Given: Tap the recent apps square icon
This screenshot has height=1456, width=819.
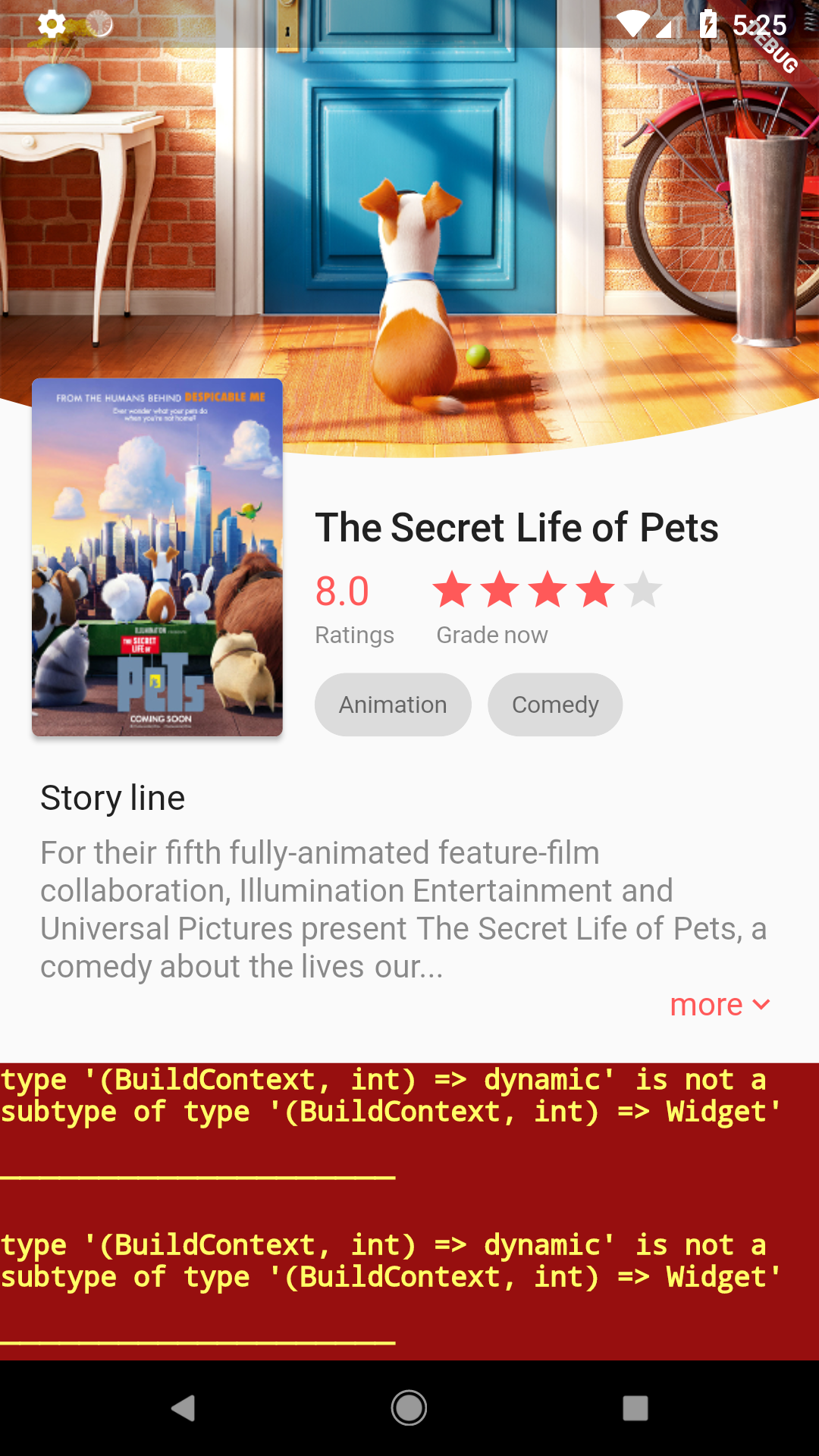Looking at the screenshot, I should click(x=635, y=1408).
